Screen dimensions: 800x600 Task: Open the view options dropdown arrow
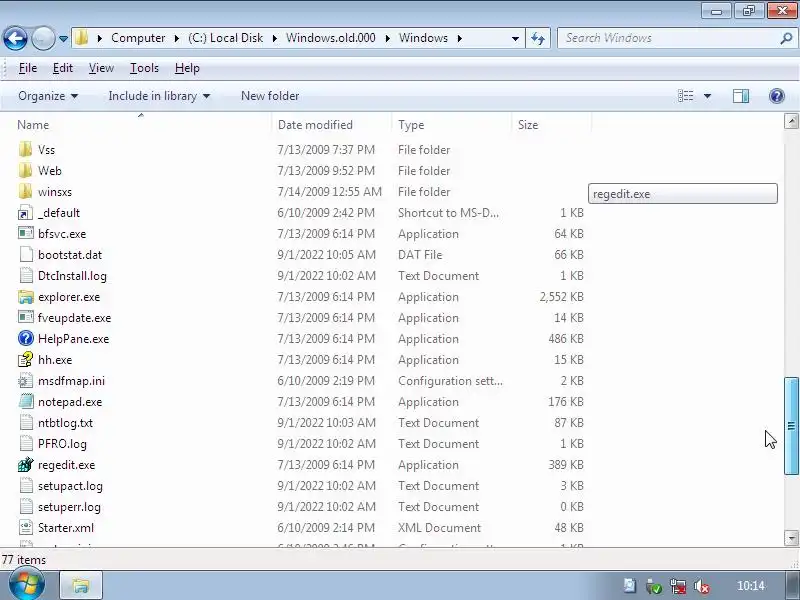pyautogui.click(x=708, y=96)
